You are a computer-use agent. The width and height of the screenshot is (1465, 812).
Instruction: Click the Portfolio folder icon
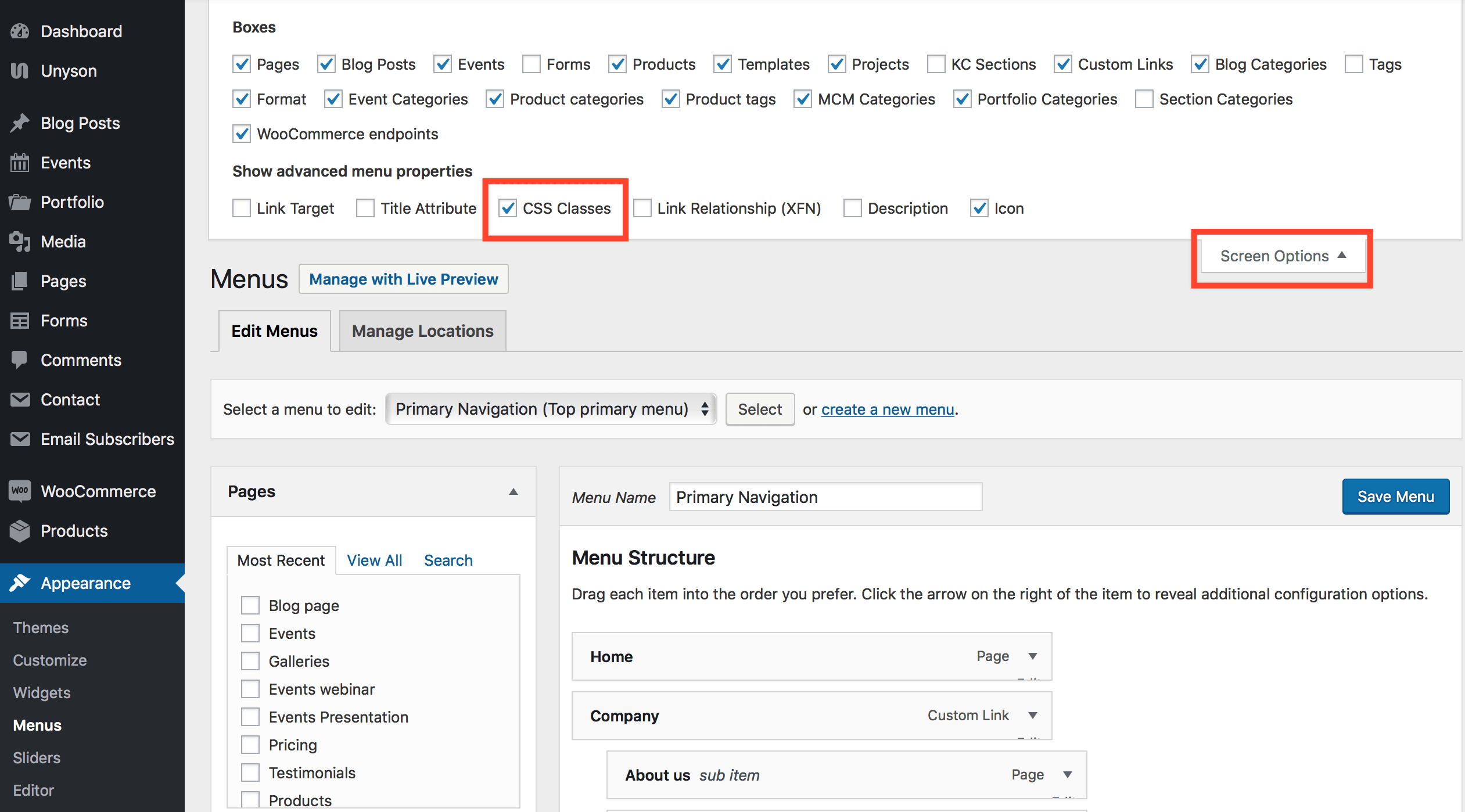[20, 202]
